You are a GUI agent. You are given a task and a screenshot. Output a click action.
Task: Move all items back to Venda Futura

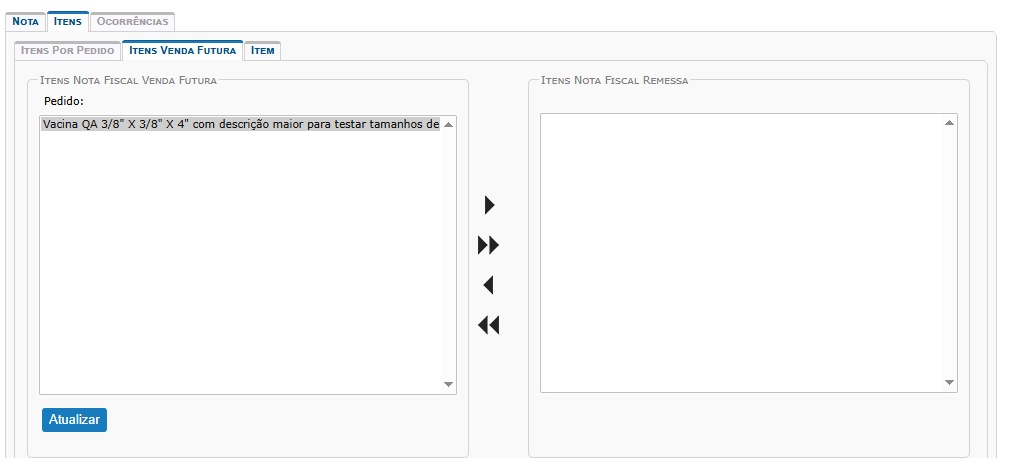(488, 325)
